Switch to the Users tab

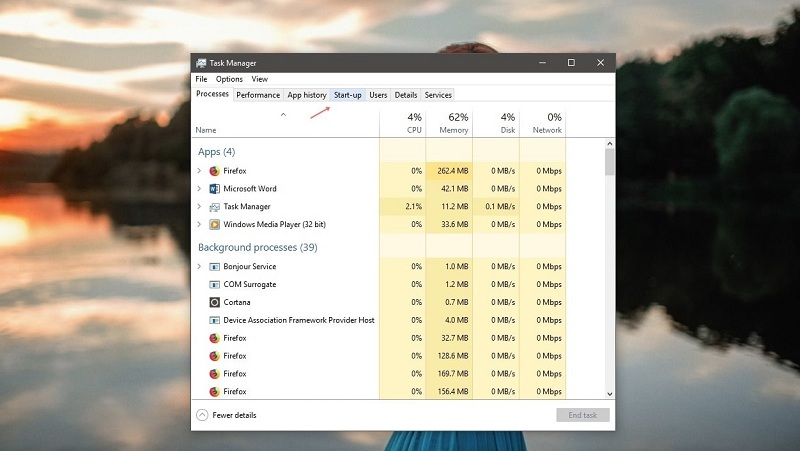click(378, 95)
